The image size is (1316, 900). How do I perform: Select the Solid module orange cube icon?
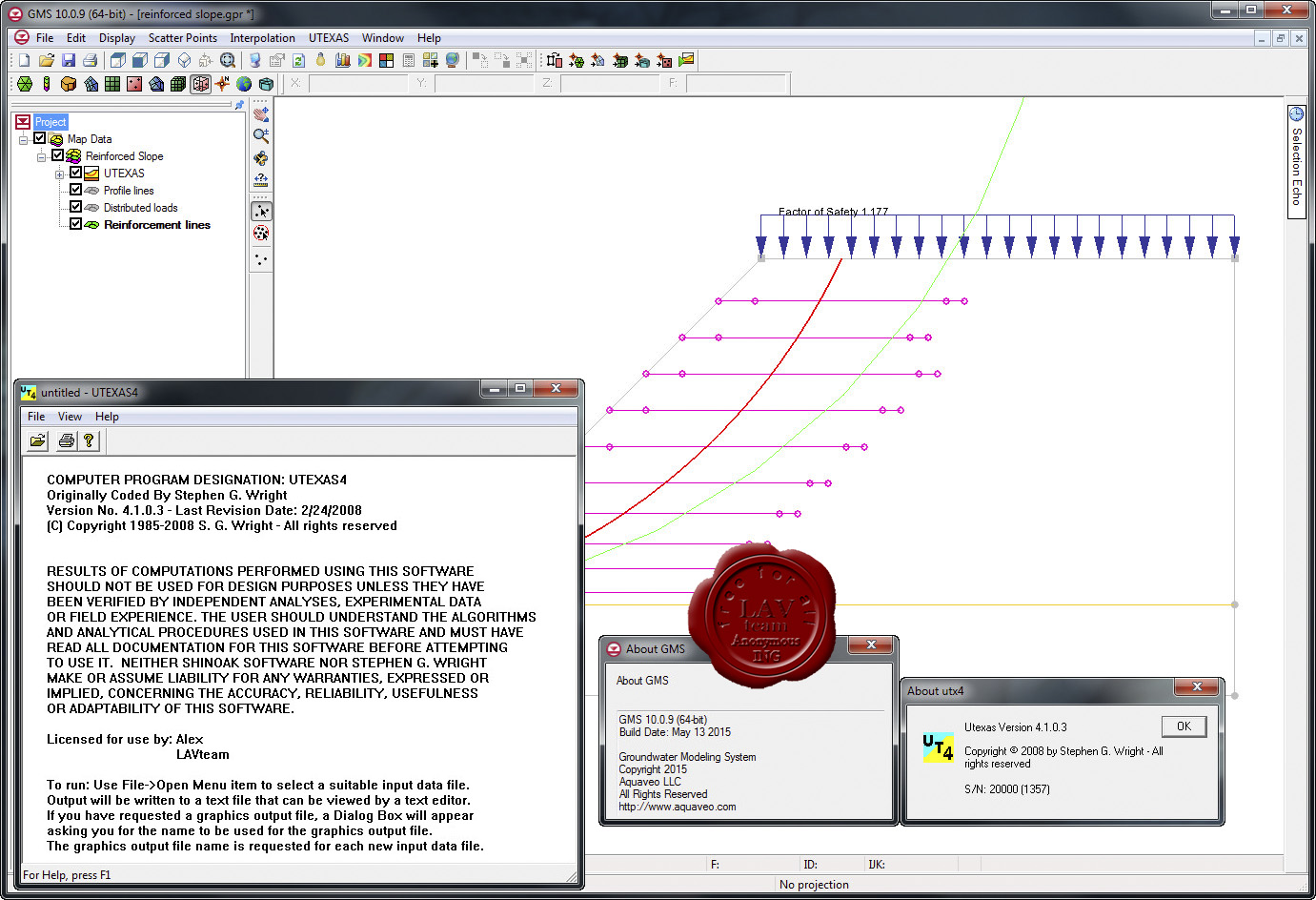(x=69, y=84)
